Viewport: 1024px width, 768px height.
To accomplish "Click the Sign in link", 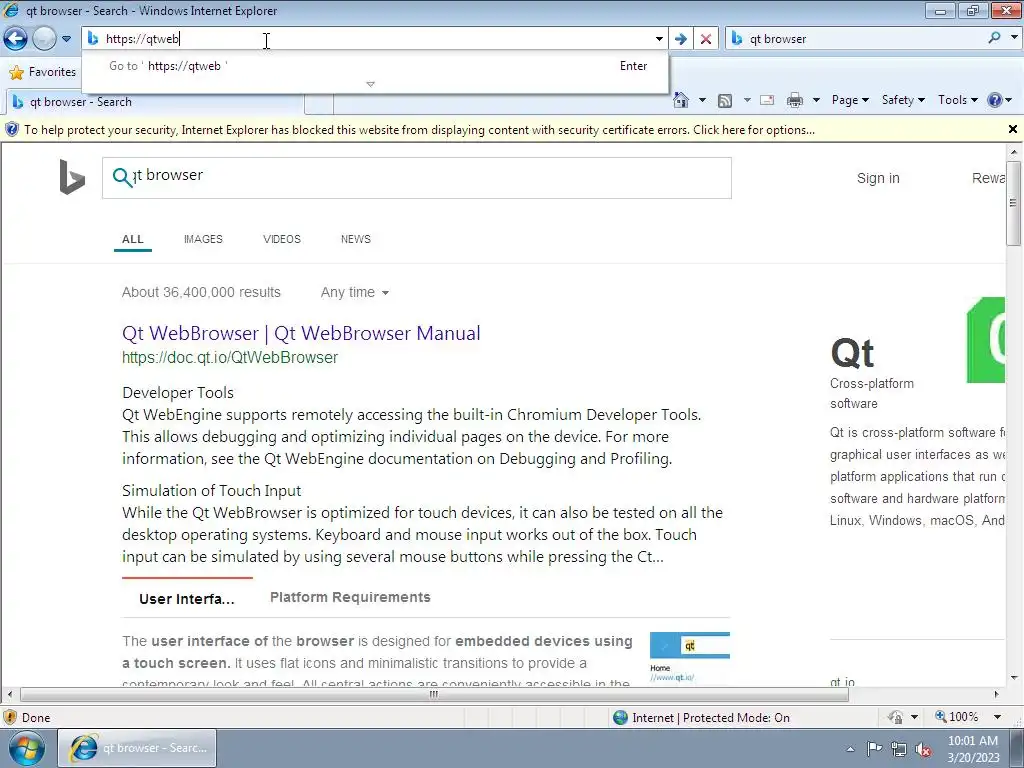I will 878,178.
